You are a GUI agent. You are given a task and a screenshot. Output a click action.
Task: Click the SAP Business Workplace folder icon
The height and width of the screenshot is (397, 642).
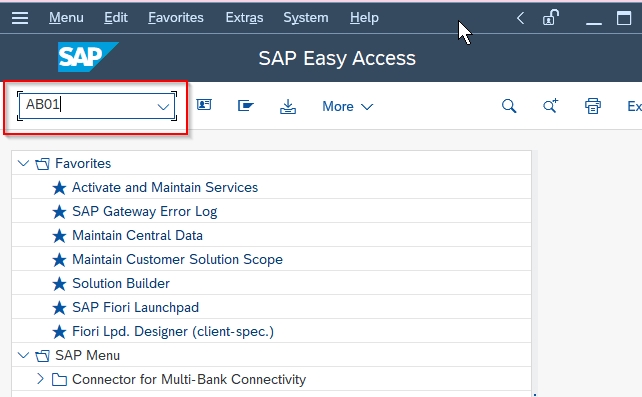(x=246, y=106)
